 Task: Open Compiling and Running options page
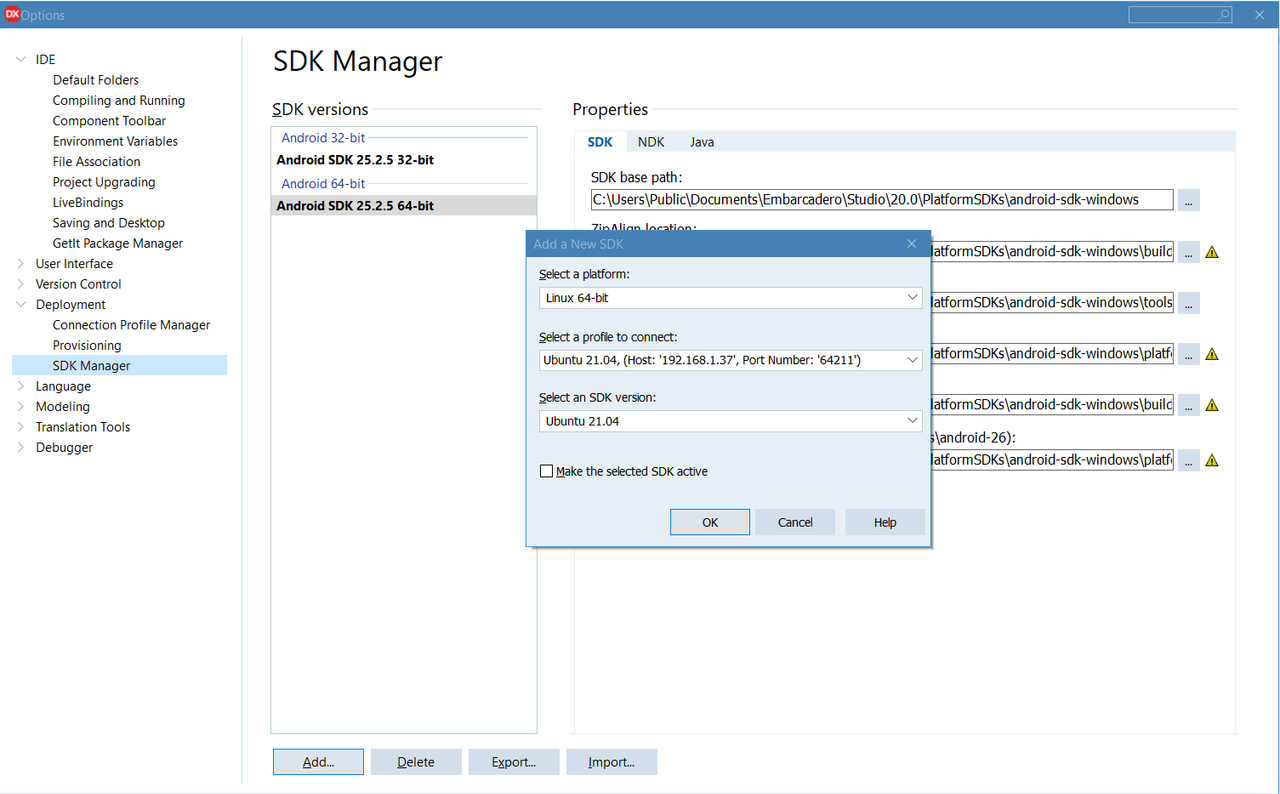pos(119,101)
